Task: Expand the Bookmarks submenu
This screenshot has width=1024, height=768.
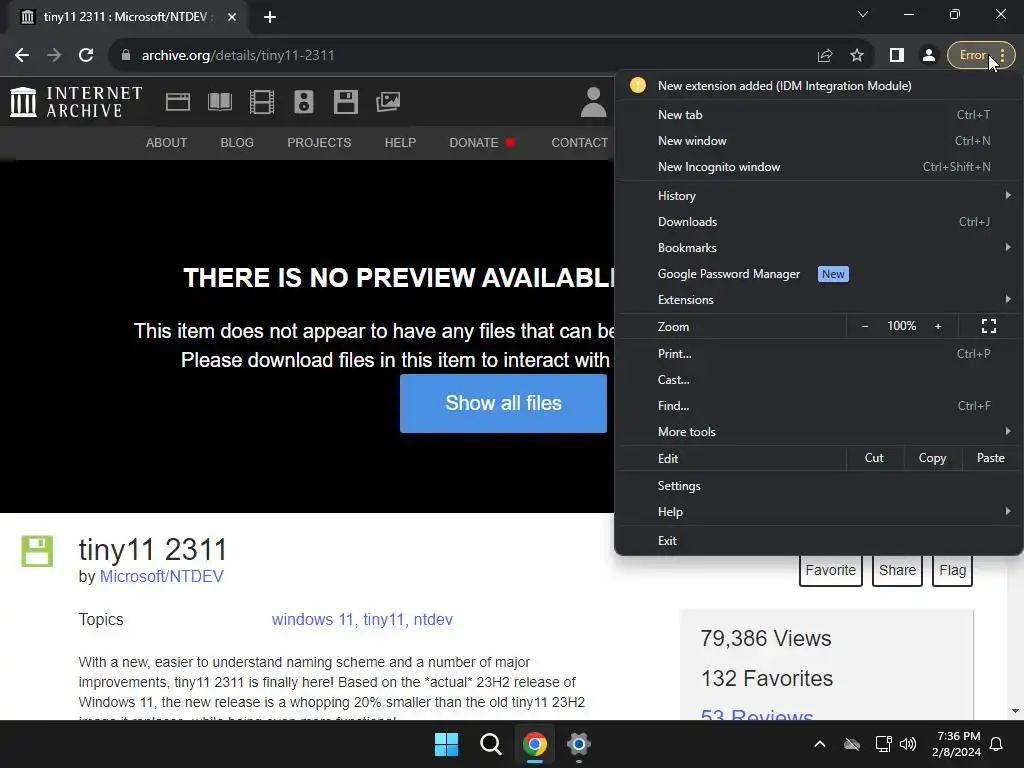Action: [x=820, y=248]
